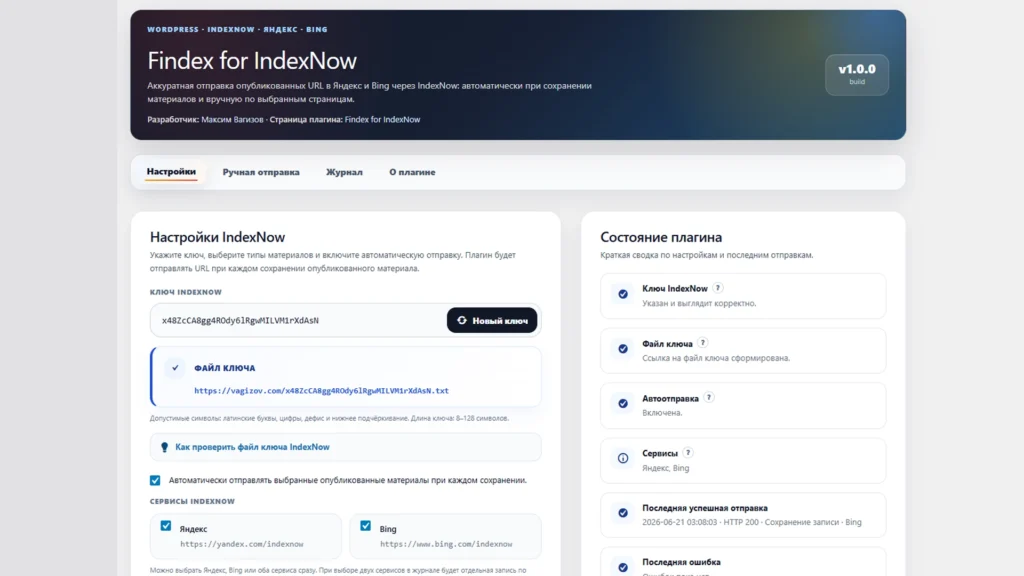
Task: Click check icon of Последняя успешная отправка
Action: click(x=623, y=513)
